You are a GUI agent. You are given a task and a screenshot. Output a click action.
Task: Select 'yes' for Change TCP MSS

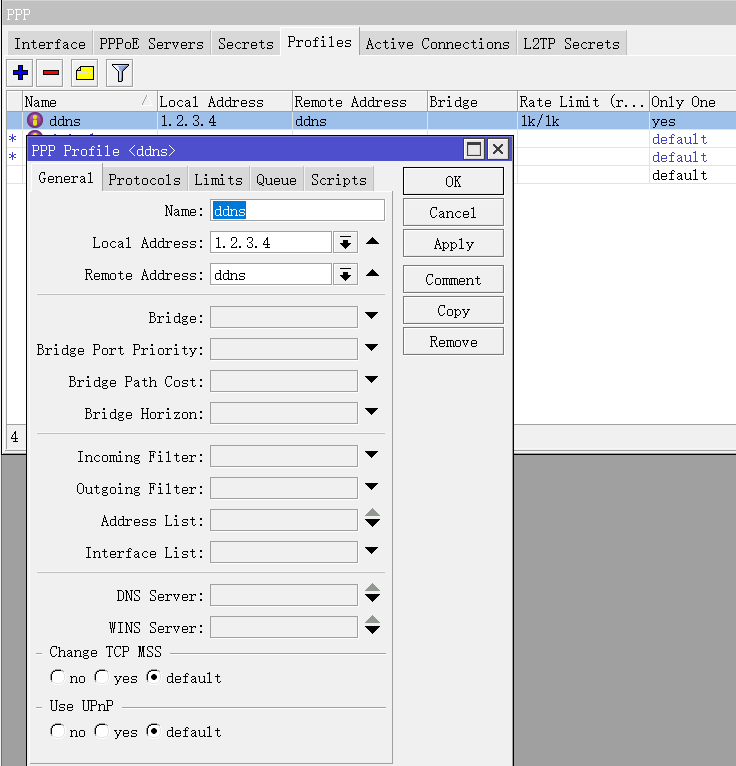(102, 677)
